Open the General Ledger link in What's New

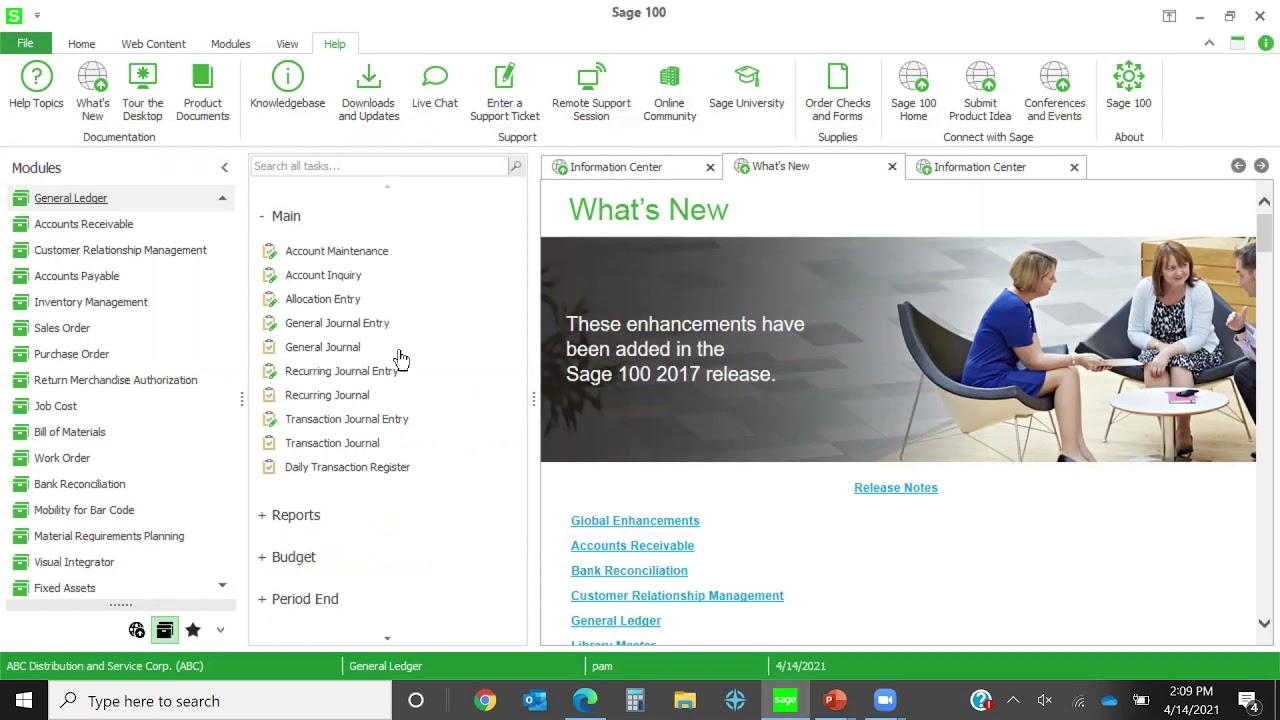click(616, 621)
